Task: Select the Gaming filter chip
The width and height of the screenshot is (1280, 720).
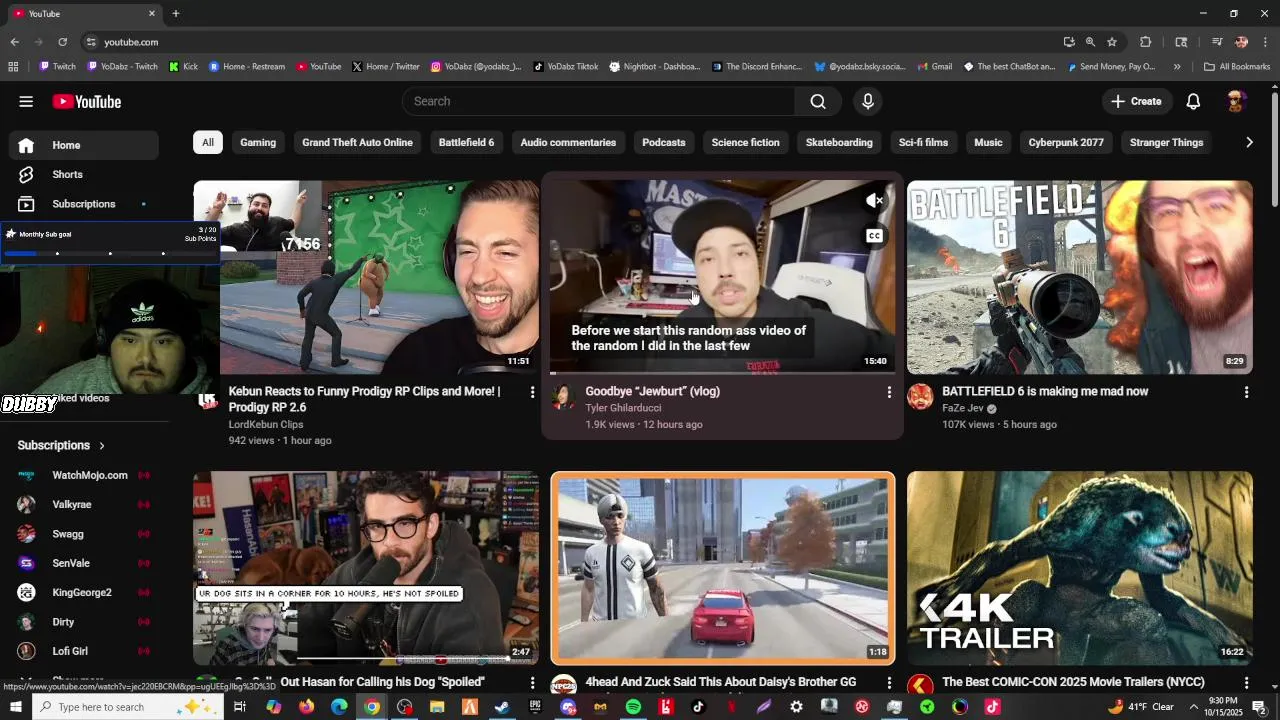Action: pyautogui.click(x=258, y=142)
